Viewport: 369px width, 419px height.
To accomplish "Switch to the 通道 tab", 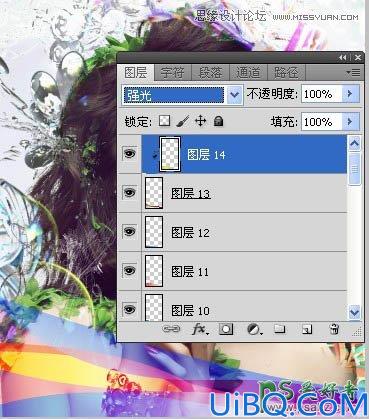I will [x=248, y=73].
